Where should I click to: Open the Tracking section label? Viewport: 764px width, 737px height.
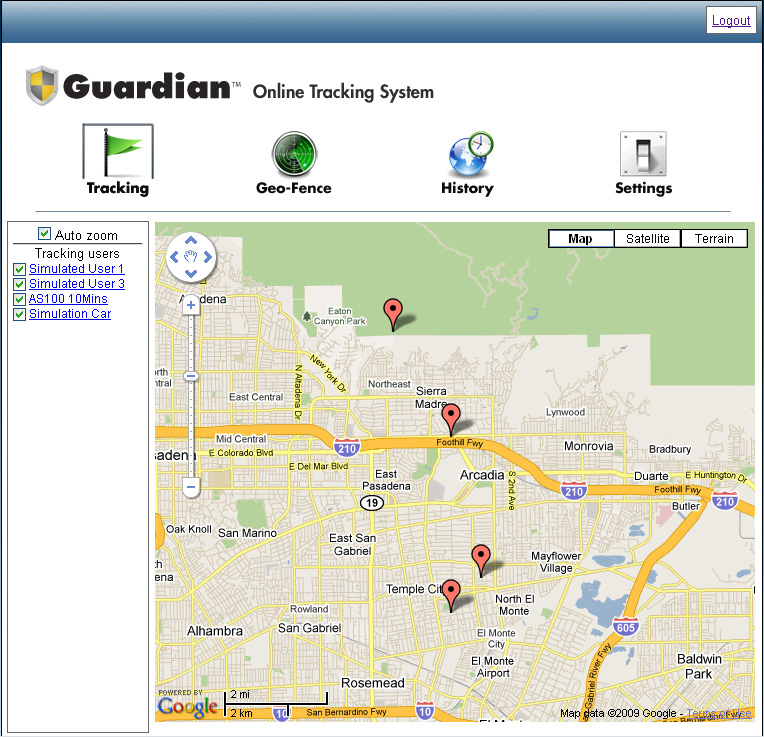tap(118, 189)
